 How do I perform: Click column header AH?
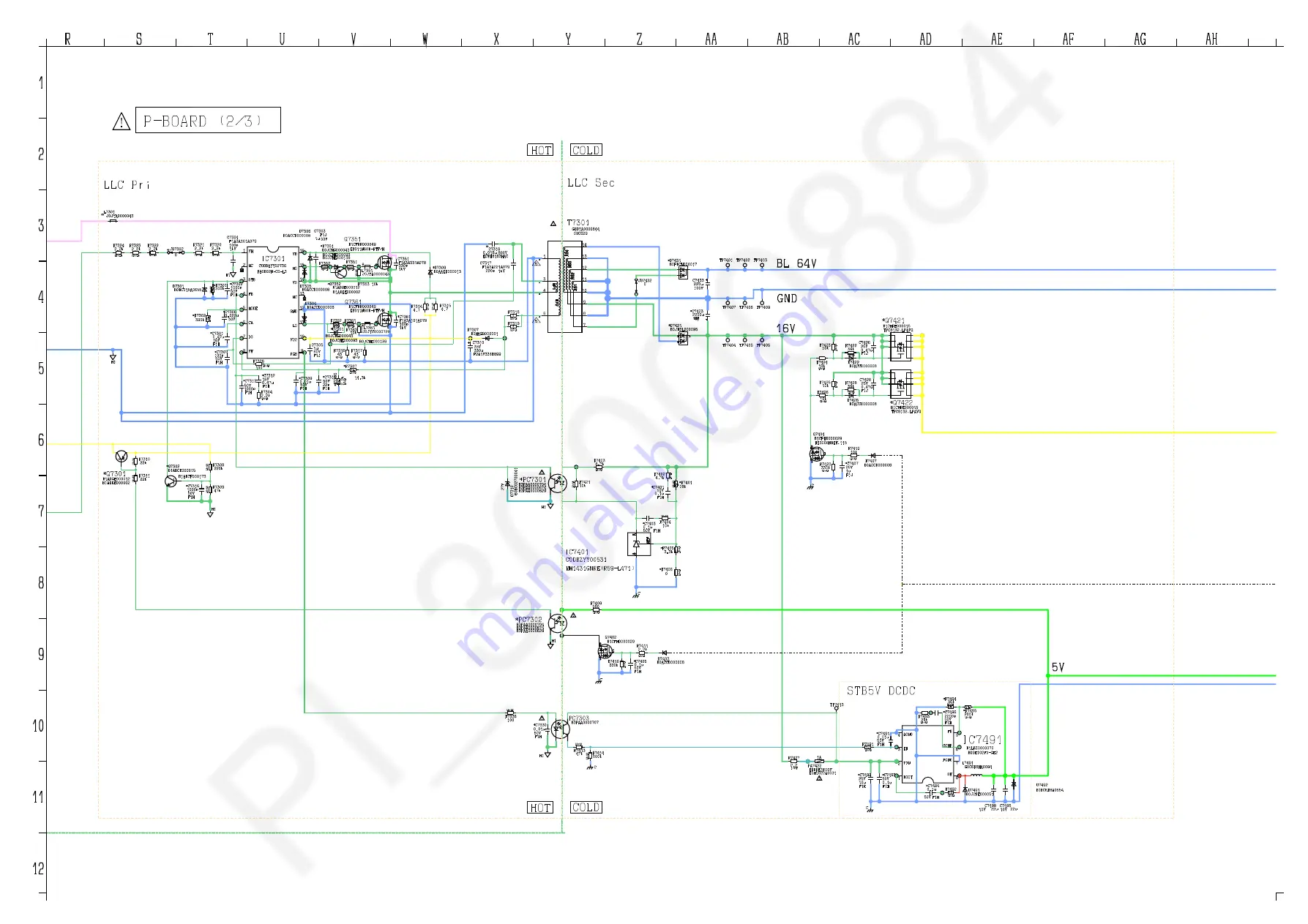coord(1211,39)
